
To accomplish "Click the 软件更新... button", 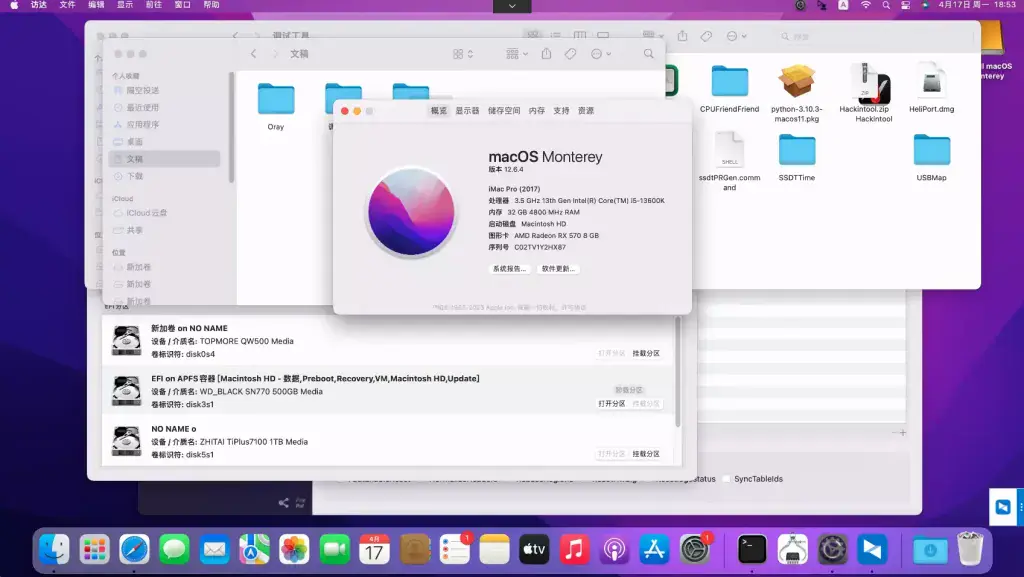I will (558, 269).
